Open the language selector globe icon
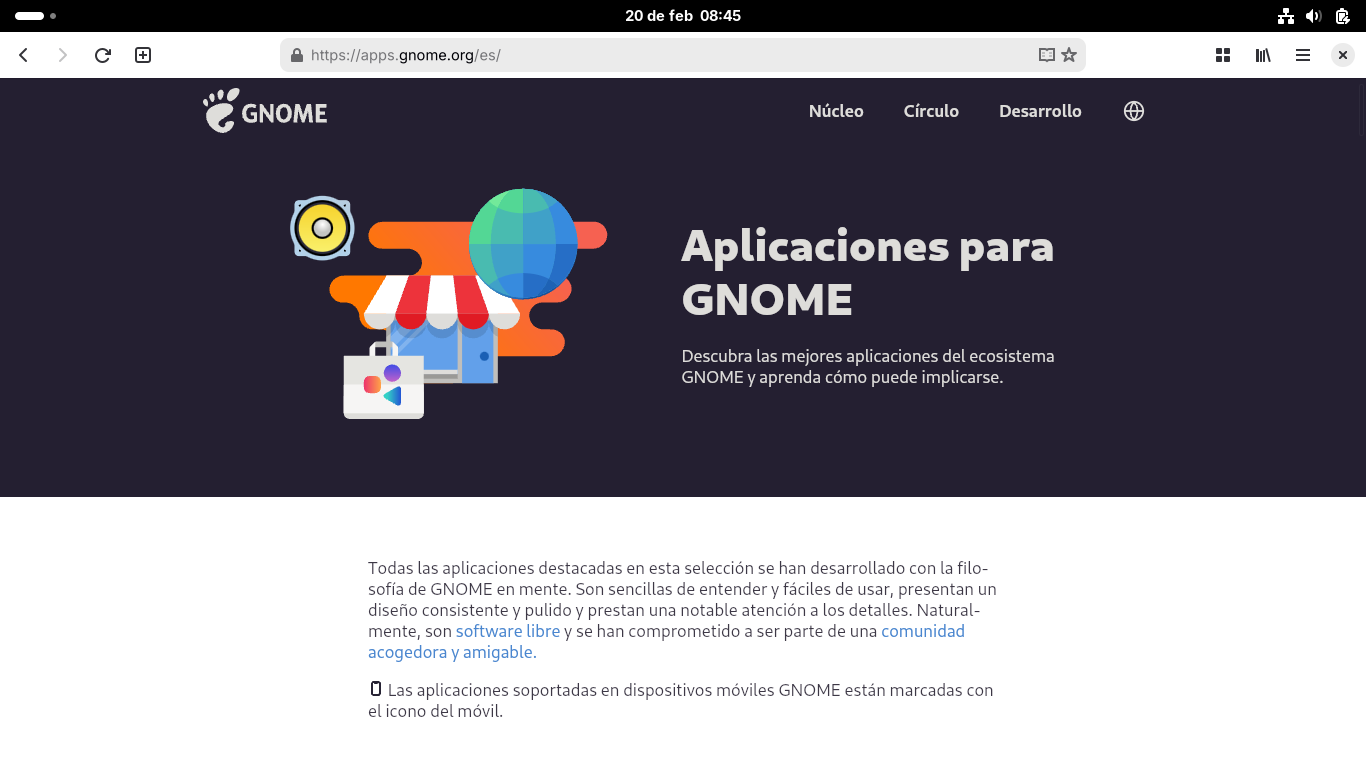Screen dimensions: 1366x768 click(x=1134, y=111)
